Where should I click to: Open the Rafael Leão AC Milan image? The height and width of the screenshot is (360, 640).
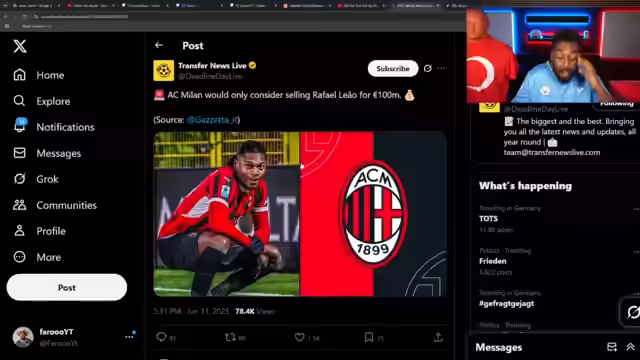coord(300,214)
